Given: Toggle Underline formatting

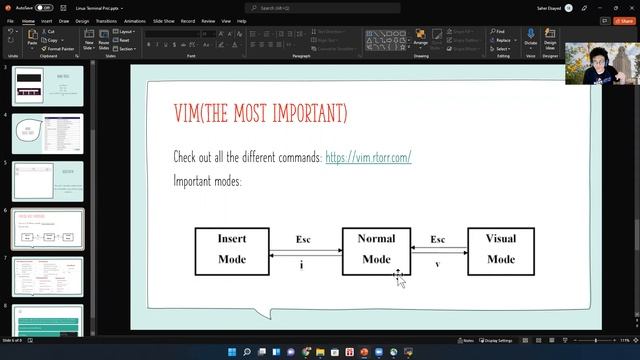Looking at the screenshot, I should pyautogui.click(x=166, y=44).
